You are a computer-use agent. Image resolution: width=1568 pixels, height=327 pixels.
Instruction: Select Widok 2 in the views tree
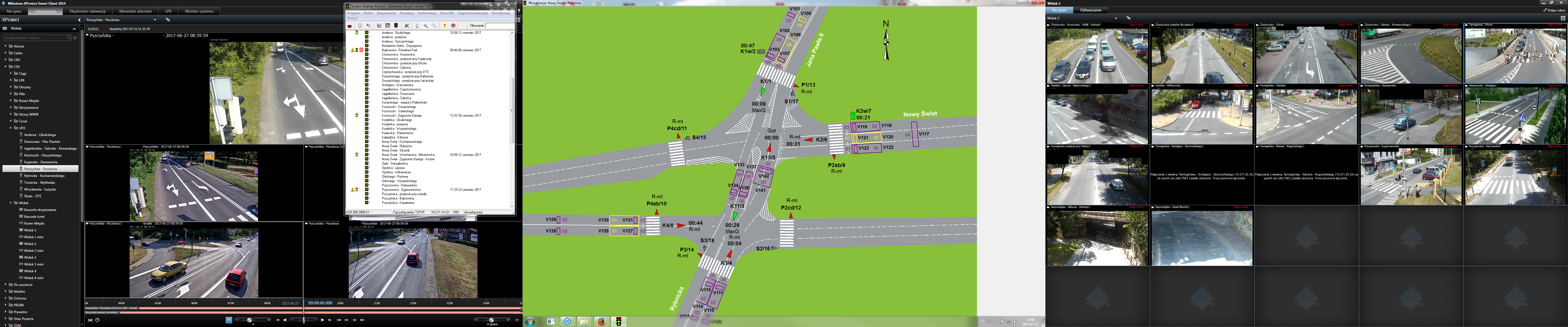click(x=30, y=244)
